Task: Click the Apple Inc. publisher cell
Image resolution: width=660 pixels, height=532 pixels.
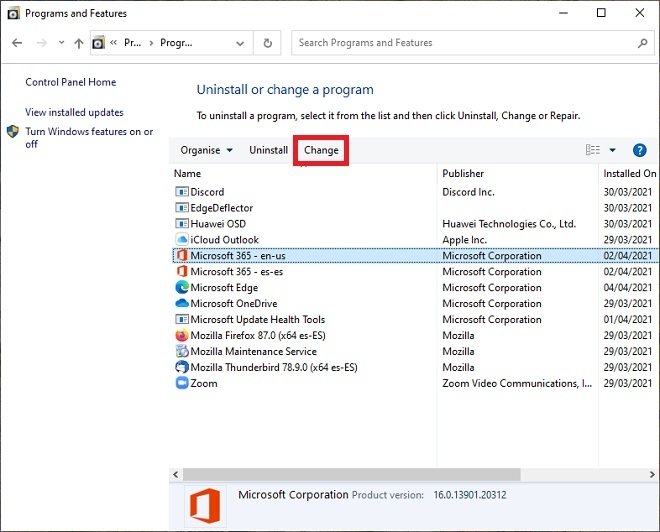Action: click(x=464, y=240)
